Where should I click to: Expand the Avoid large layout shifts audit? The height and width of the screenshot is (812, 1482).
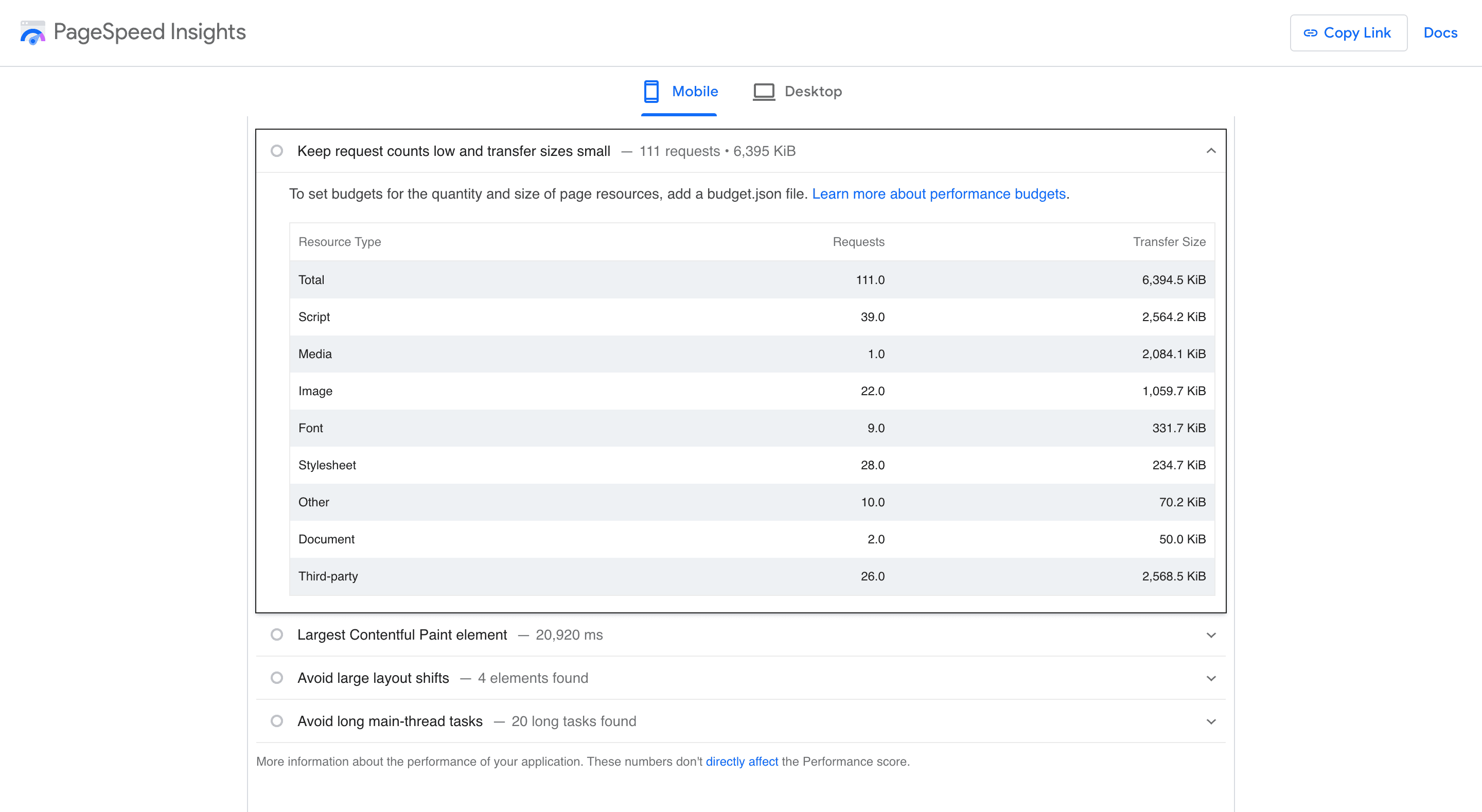click(x=1211, y=678)
